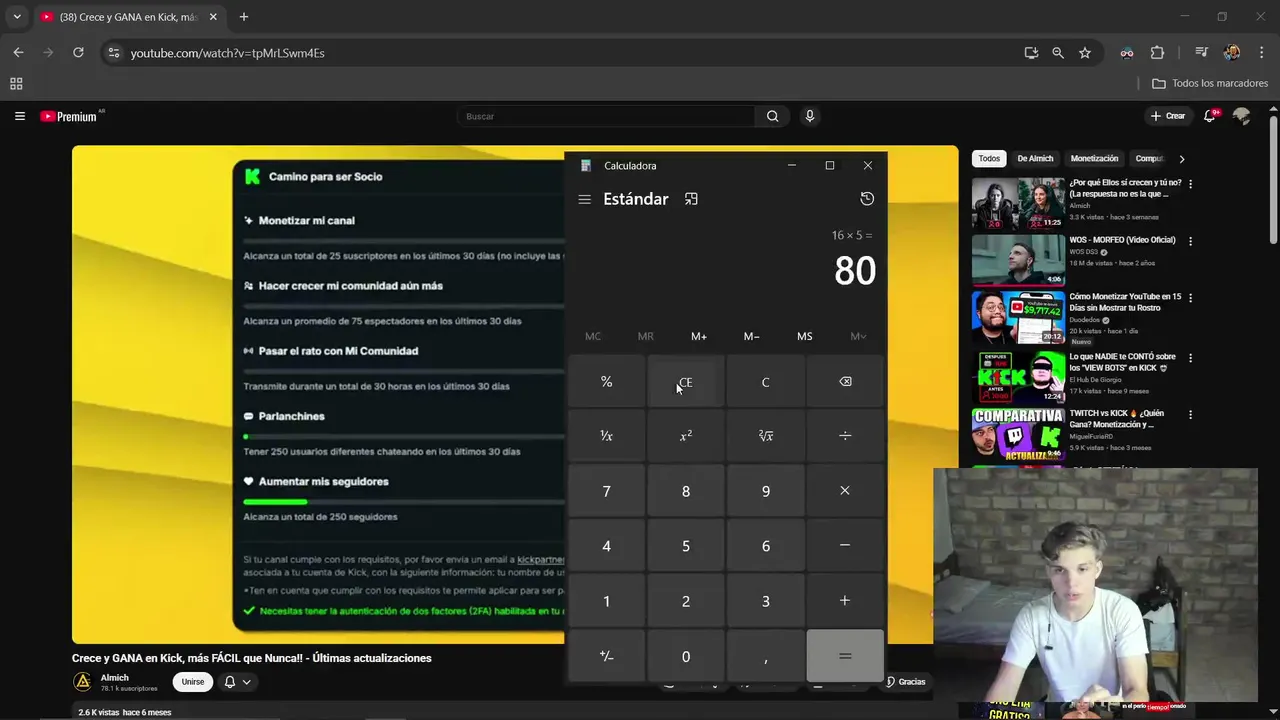This screenshot has width=1280, height=720.
Task: Click the square root key
Action: 765,436
